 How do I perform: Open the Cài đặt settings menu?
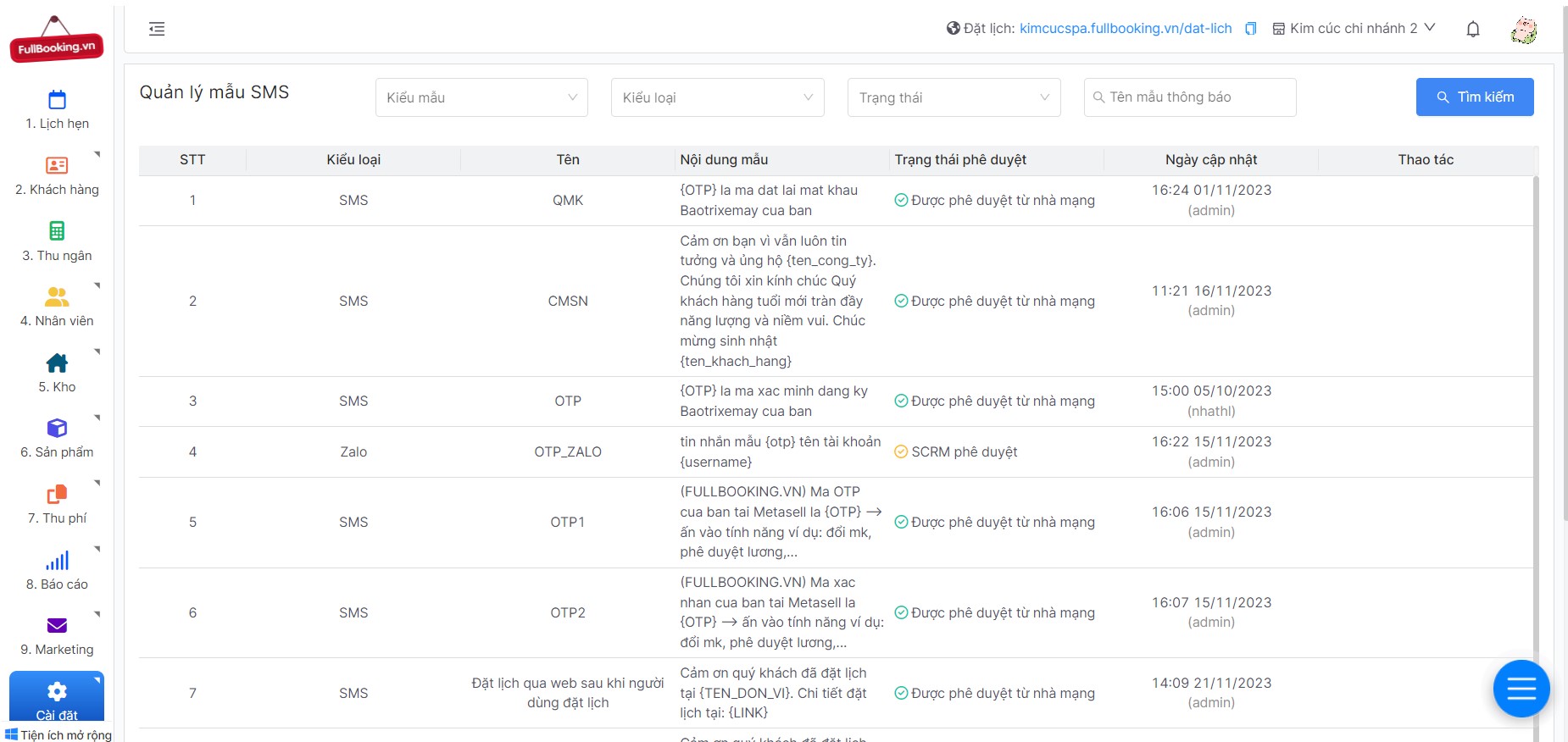click(57, 698)
